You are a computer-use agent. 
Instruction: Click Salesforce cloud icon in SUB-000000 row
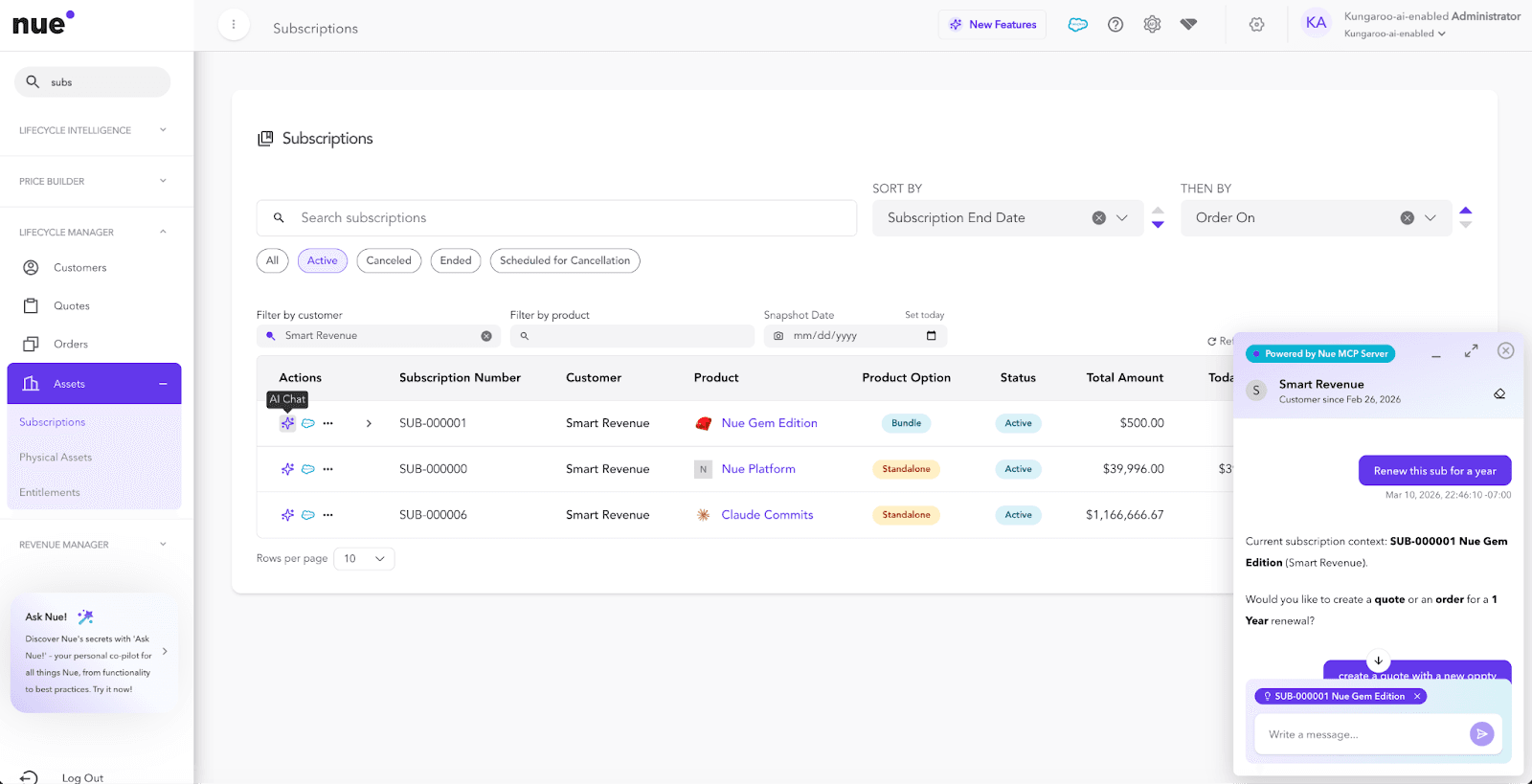click(308, 469)
